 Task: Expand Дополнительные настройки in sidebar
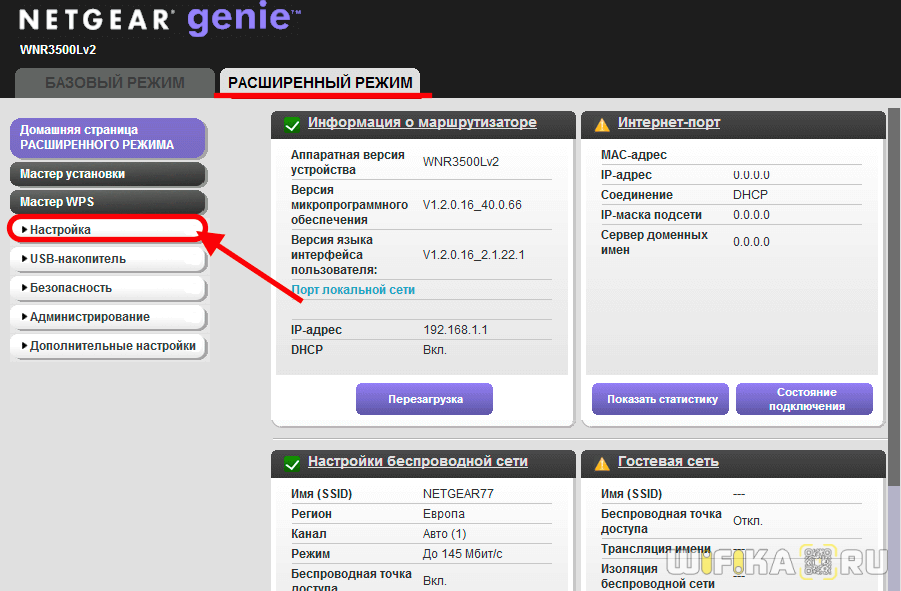(x=107, y=346)
